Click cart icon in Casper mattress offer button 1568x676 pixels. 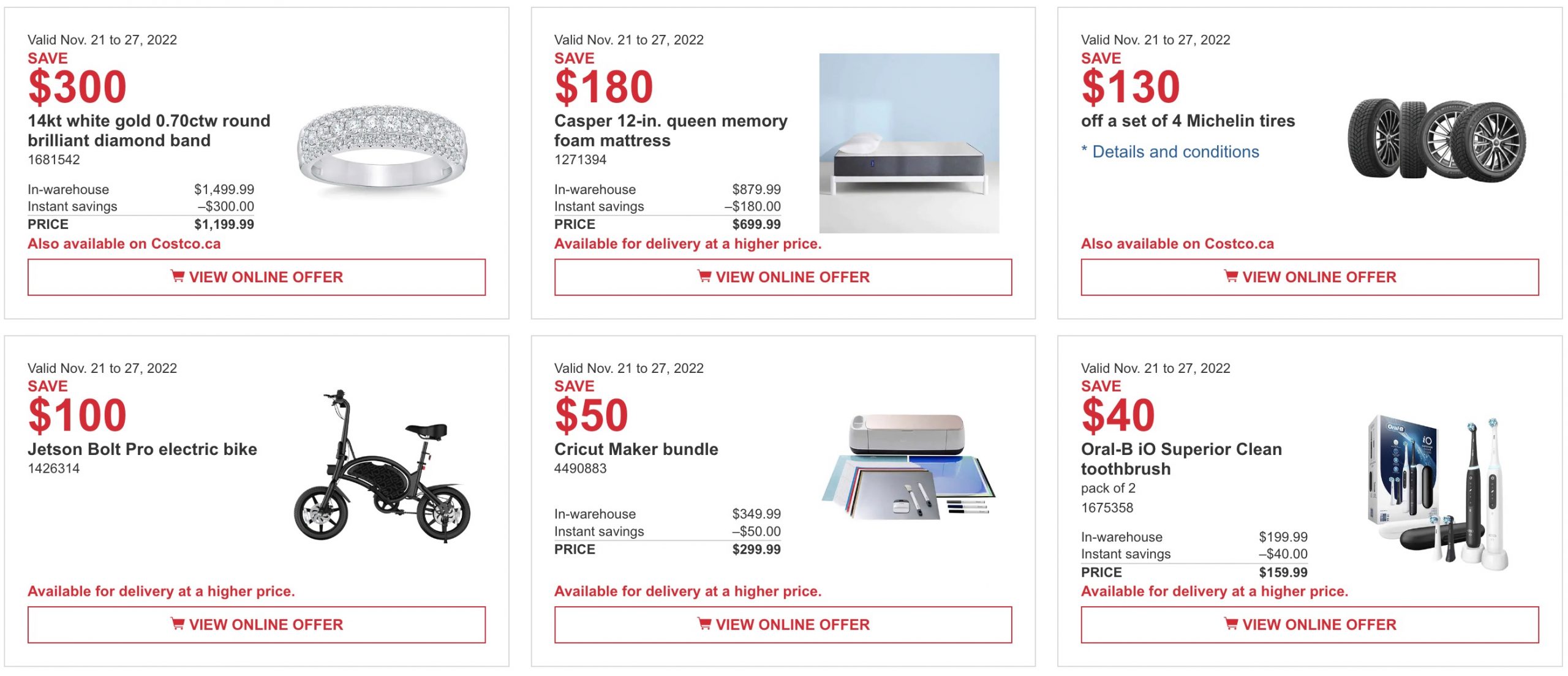coord(704,277)
